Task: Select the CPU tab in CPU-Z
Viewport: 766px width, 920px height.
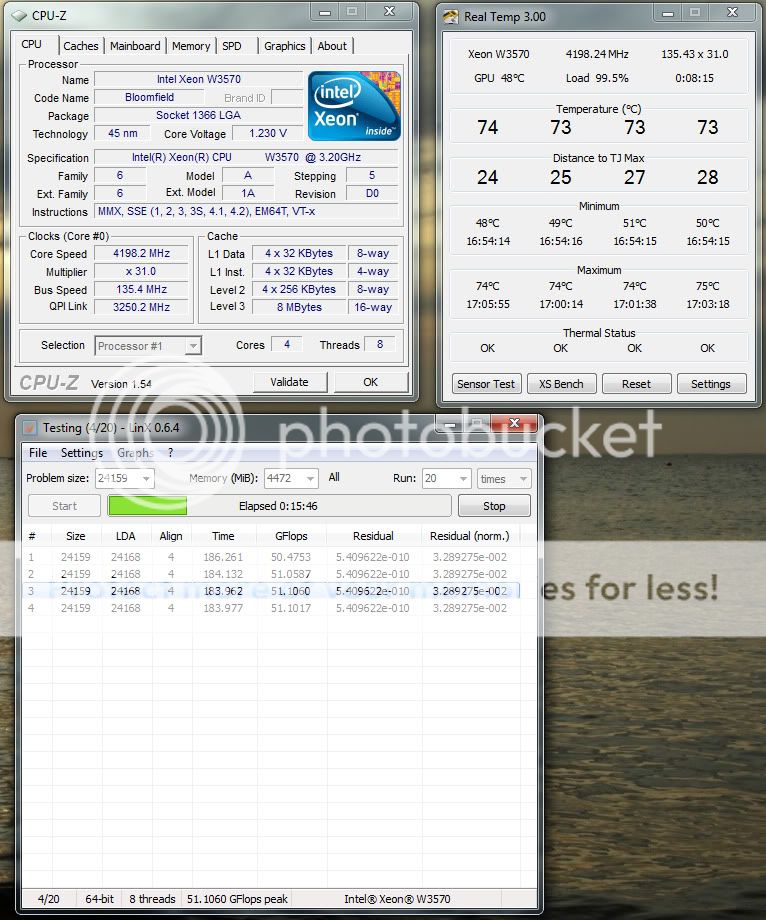Action: (32, 44)
